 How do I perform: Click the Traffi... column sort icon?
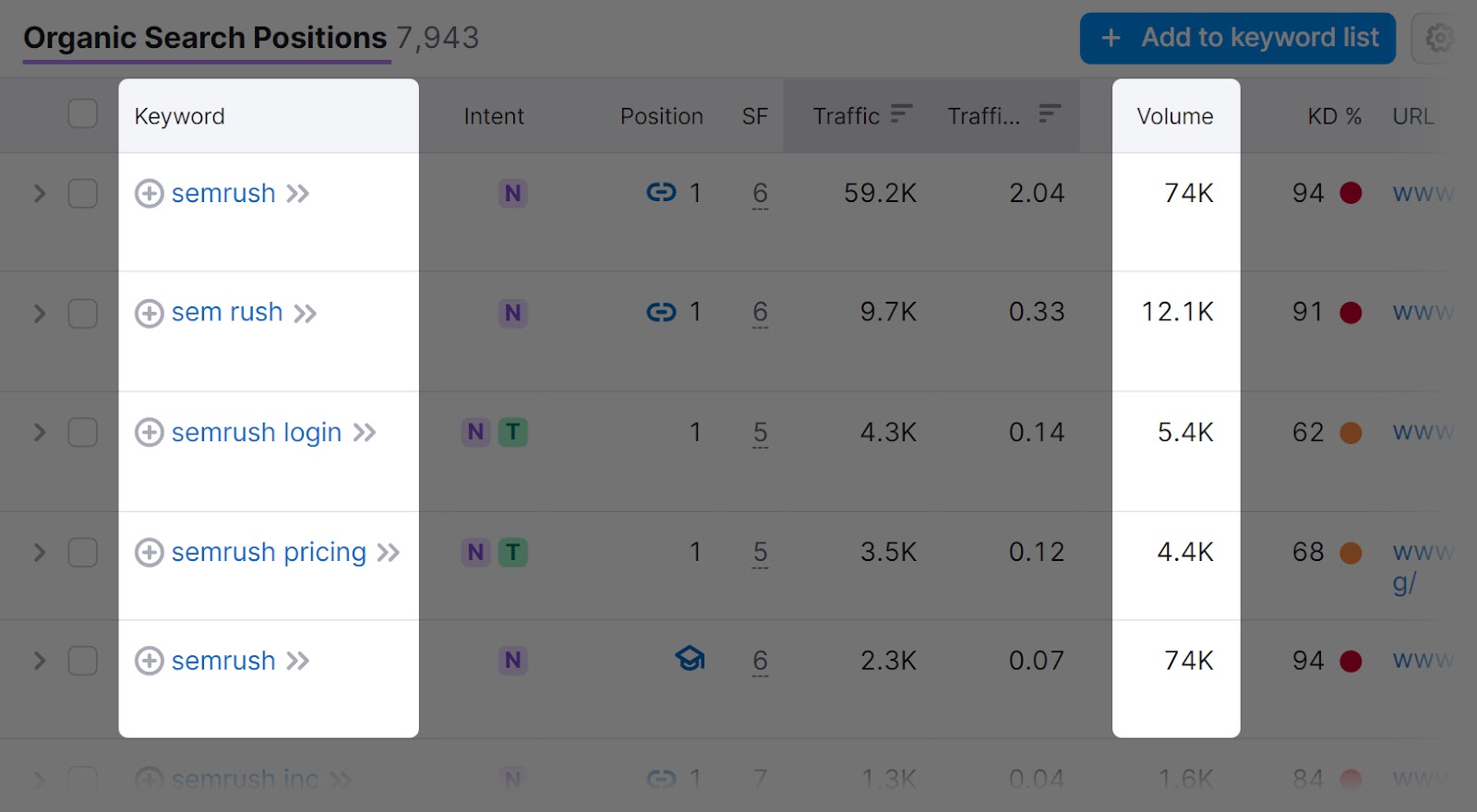(1050, 113)
